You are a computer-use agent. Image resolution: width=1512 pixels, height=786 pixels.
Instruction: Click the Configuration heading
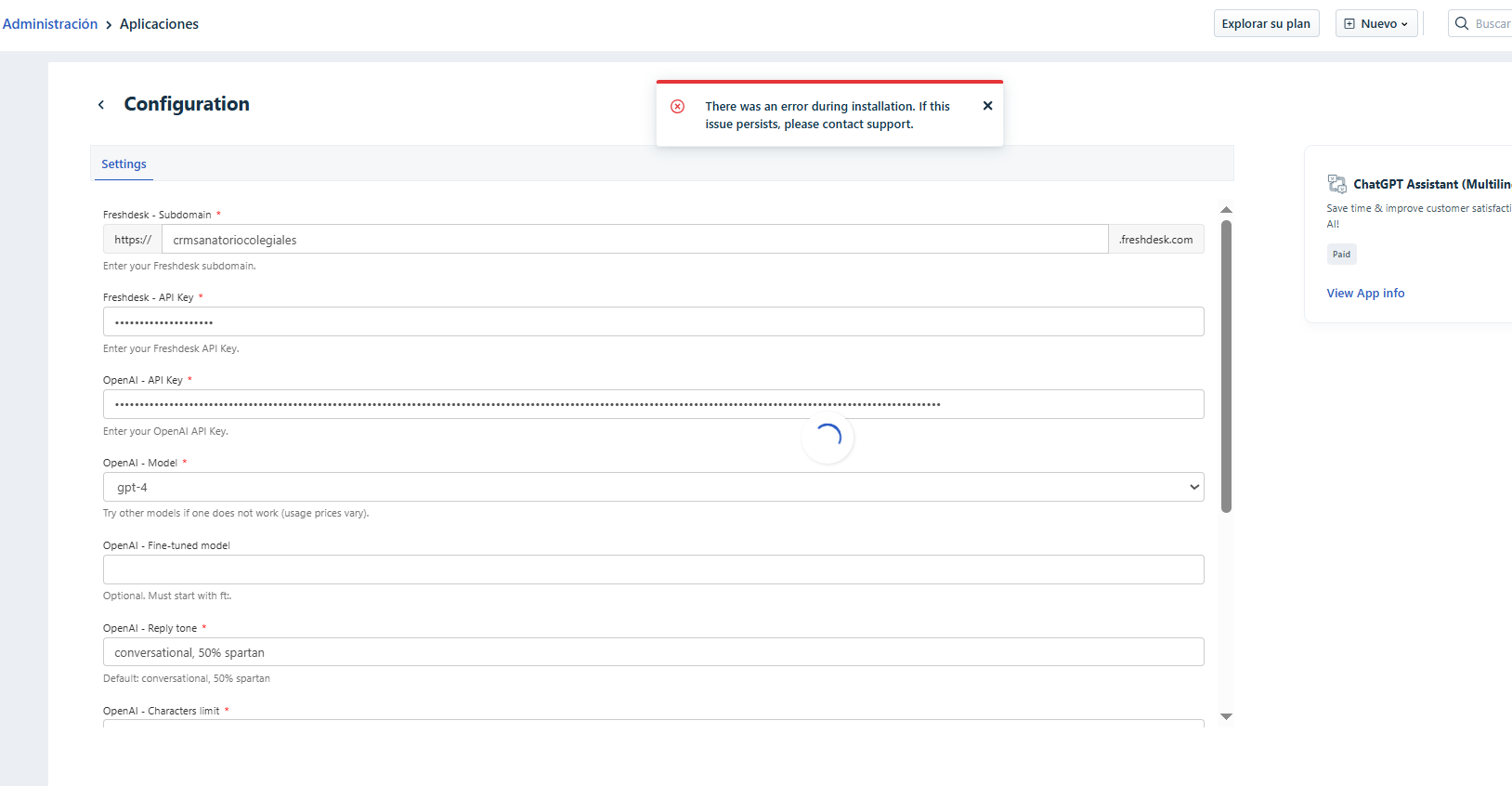tap(187, 104)
